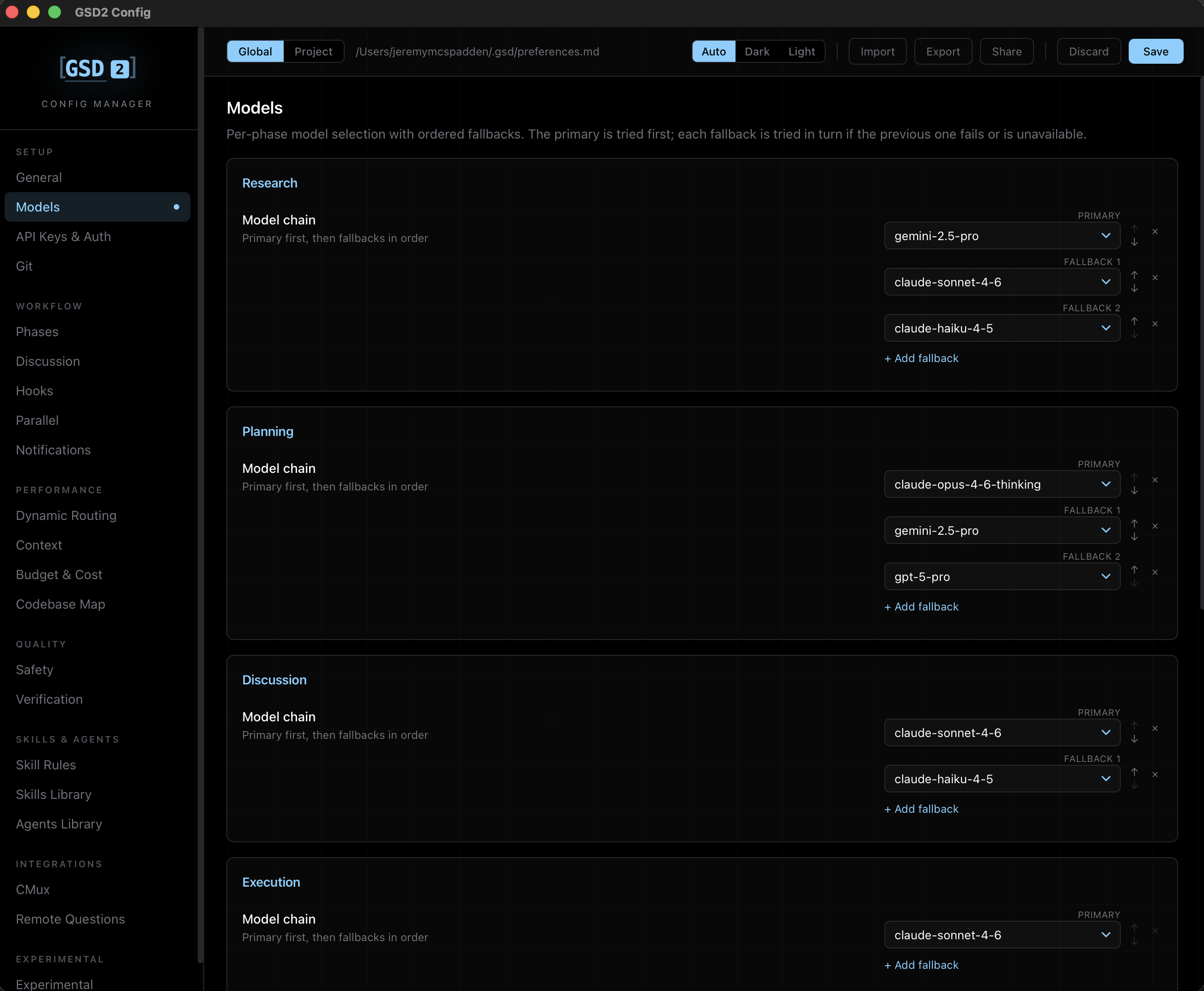Move Planning fallback 1 gemini-2.5-pro up
This screenshot has width=1204, height=991.
click(1134, 524)
